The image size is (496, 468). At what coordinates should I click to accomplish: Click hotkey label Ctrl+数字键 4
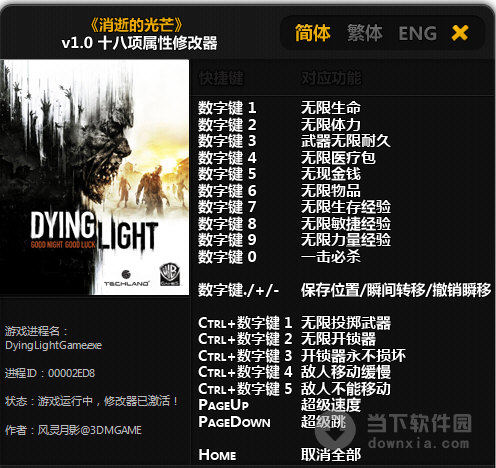tap(245, 372)
